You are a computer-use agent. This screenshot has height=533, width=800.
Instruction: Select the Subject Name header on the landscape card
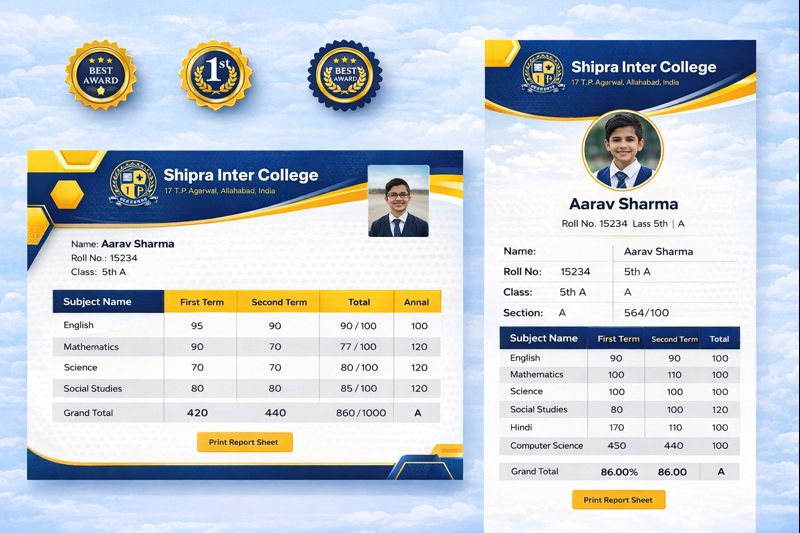(x=98, y=302)
